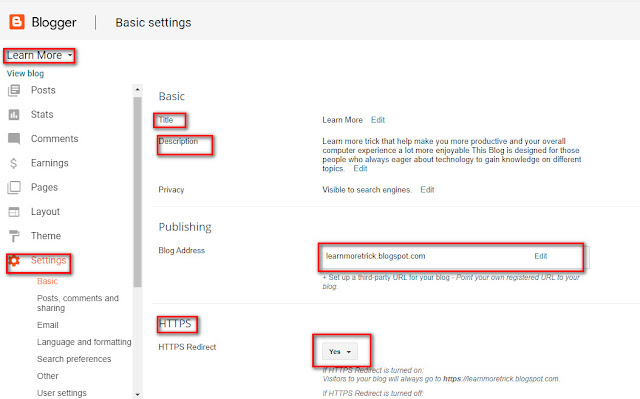Image resolution: width=640 pixels, height=399 pixels.
Task: Open Search preferences settings
Action: (x=74, y=359)
